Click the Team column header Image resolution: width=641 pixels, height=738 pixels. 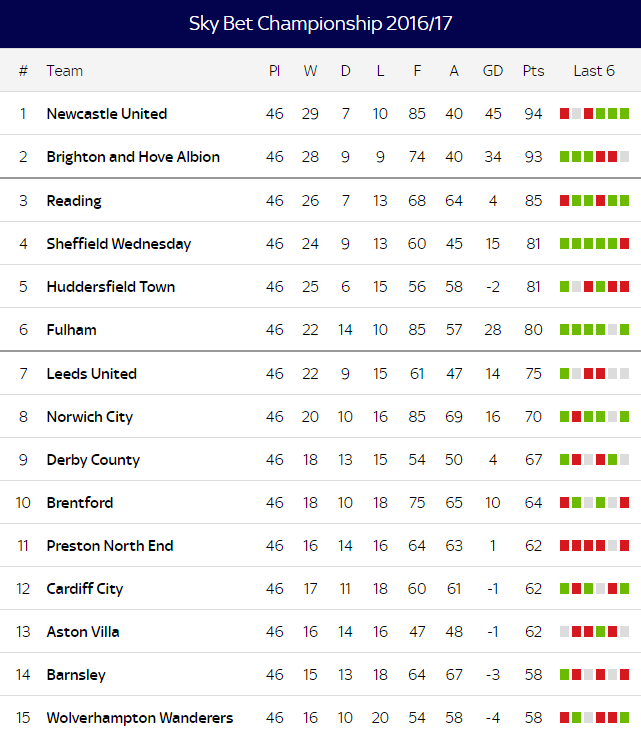pyautogui.click(x=64, y=71)
